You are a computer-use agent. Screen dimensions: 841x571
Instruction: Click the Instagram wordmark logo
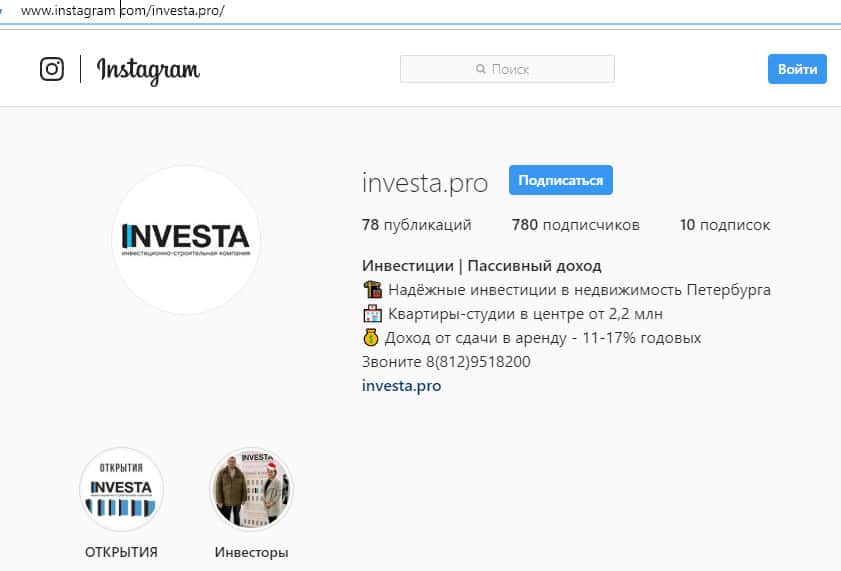click(x=148, y=70)
